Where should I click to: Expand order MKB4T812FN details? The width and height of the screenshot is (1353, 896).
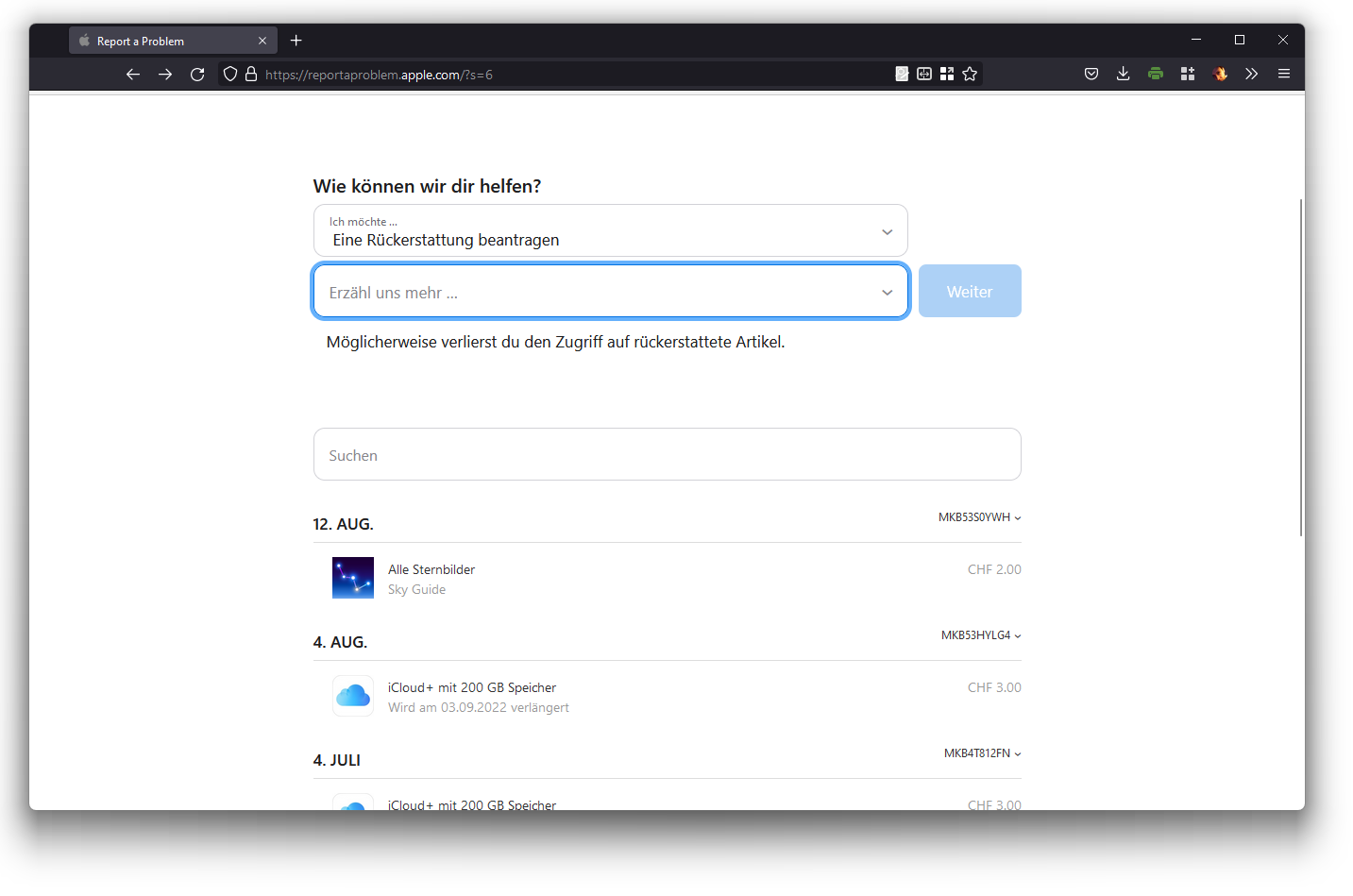click(x=982, y=753)
